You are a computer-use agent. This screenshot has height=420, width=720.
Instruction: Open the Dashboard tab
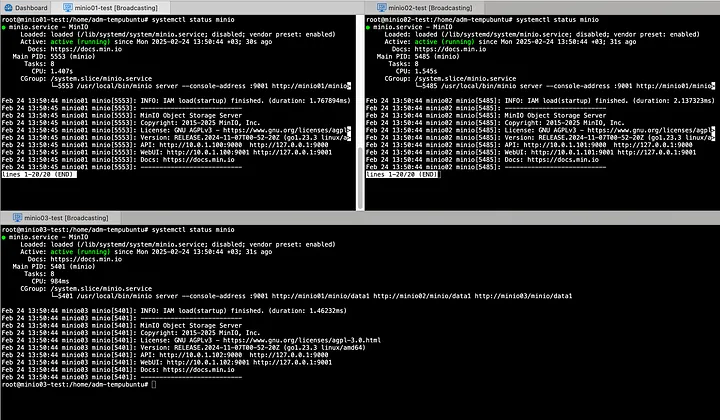26,7
